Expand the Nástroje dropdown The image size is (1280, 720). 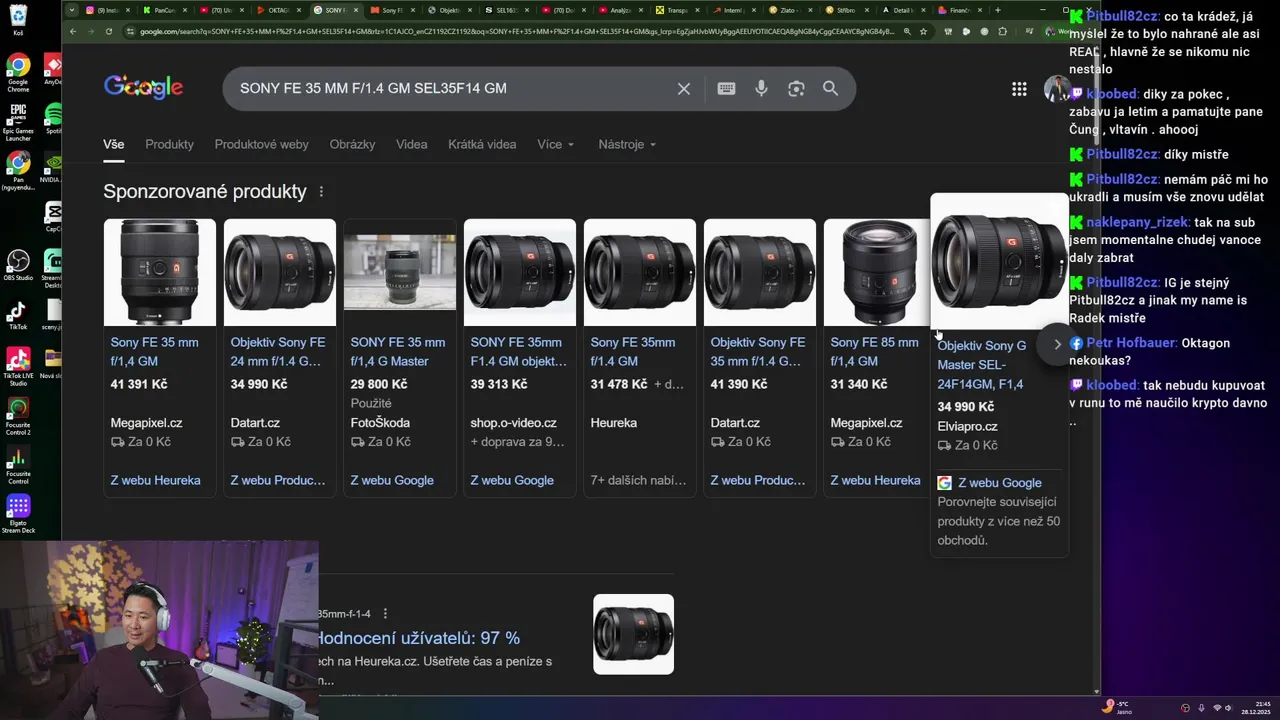[x=627, y=144]
